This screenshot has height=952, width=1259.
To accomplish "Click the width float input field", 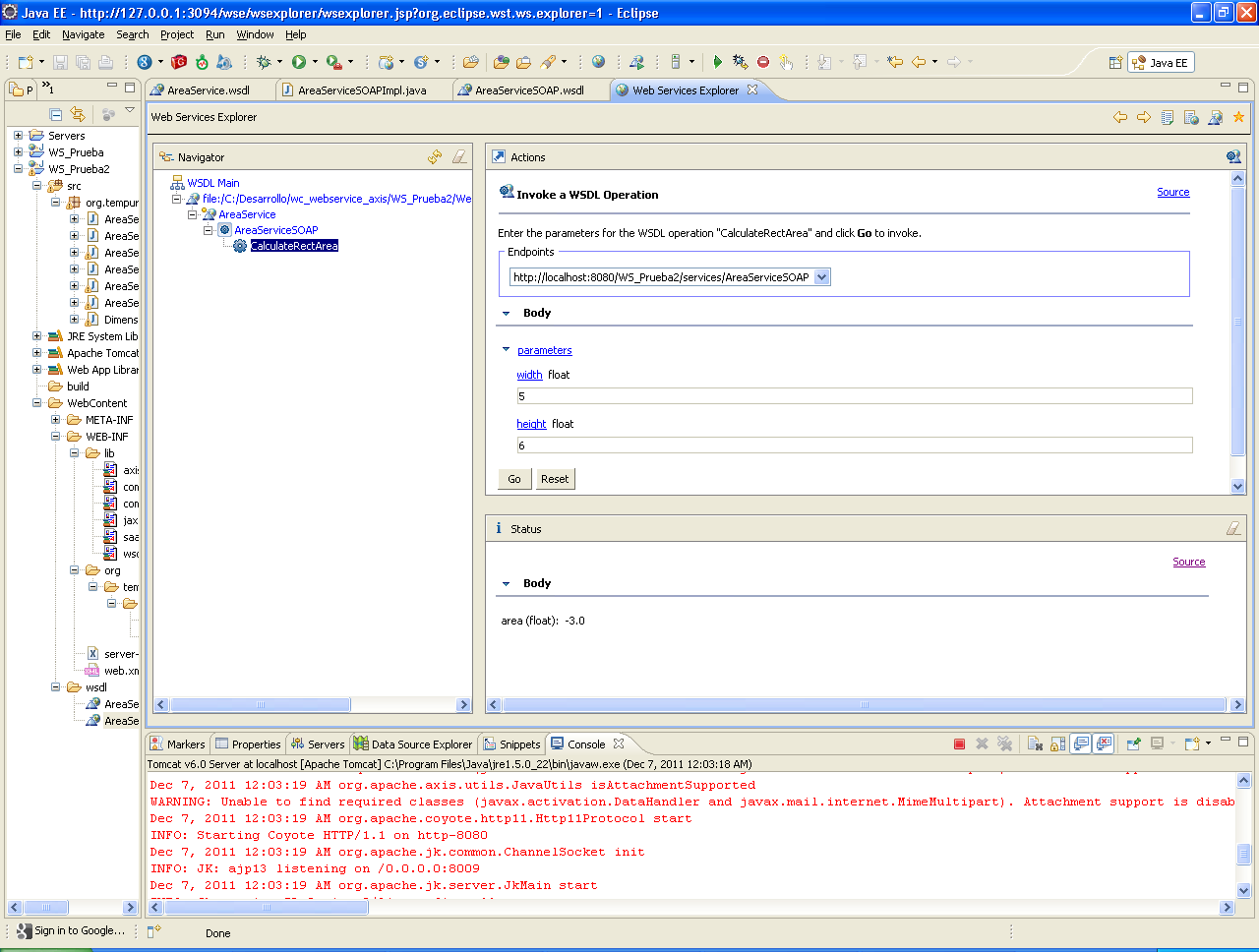I will [x=855, y=396].
